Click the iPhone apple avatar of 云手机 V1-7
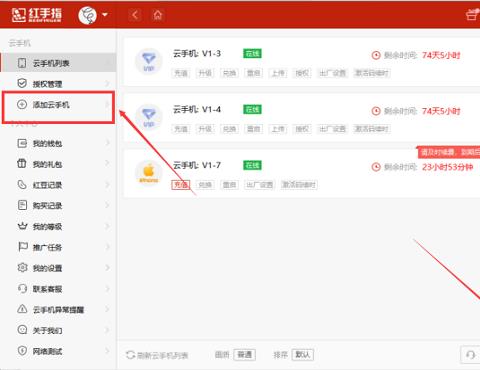This screenshot has width=480, height=370. click(x=149, y=173)
